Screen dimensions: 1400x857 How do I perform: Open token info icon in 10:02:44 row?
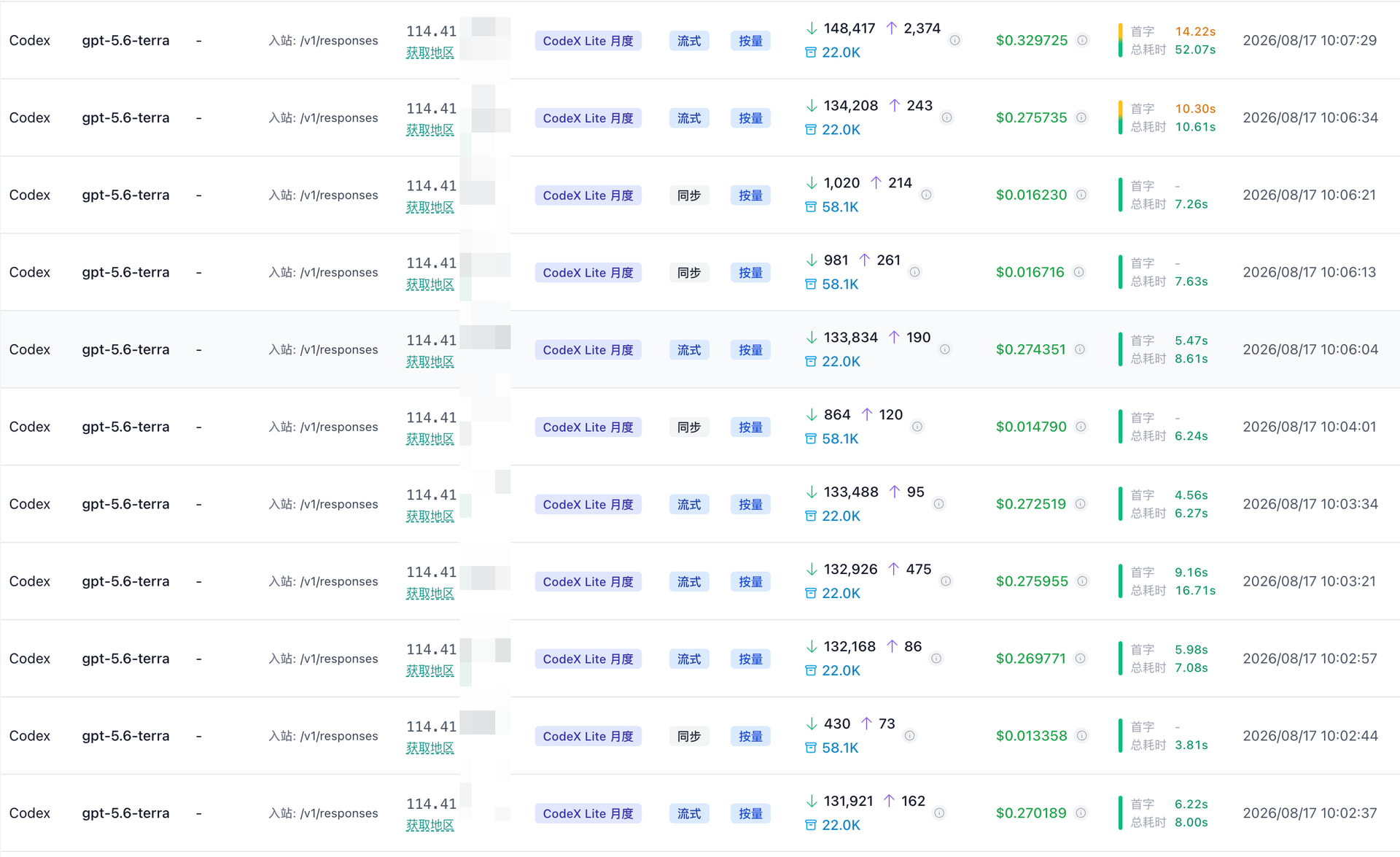click(910, 736)
